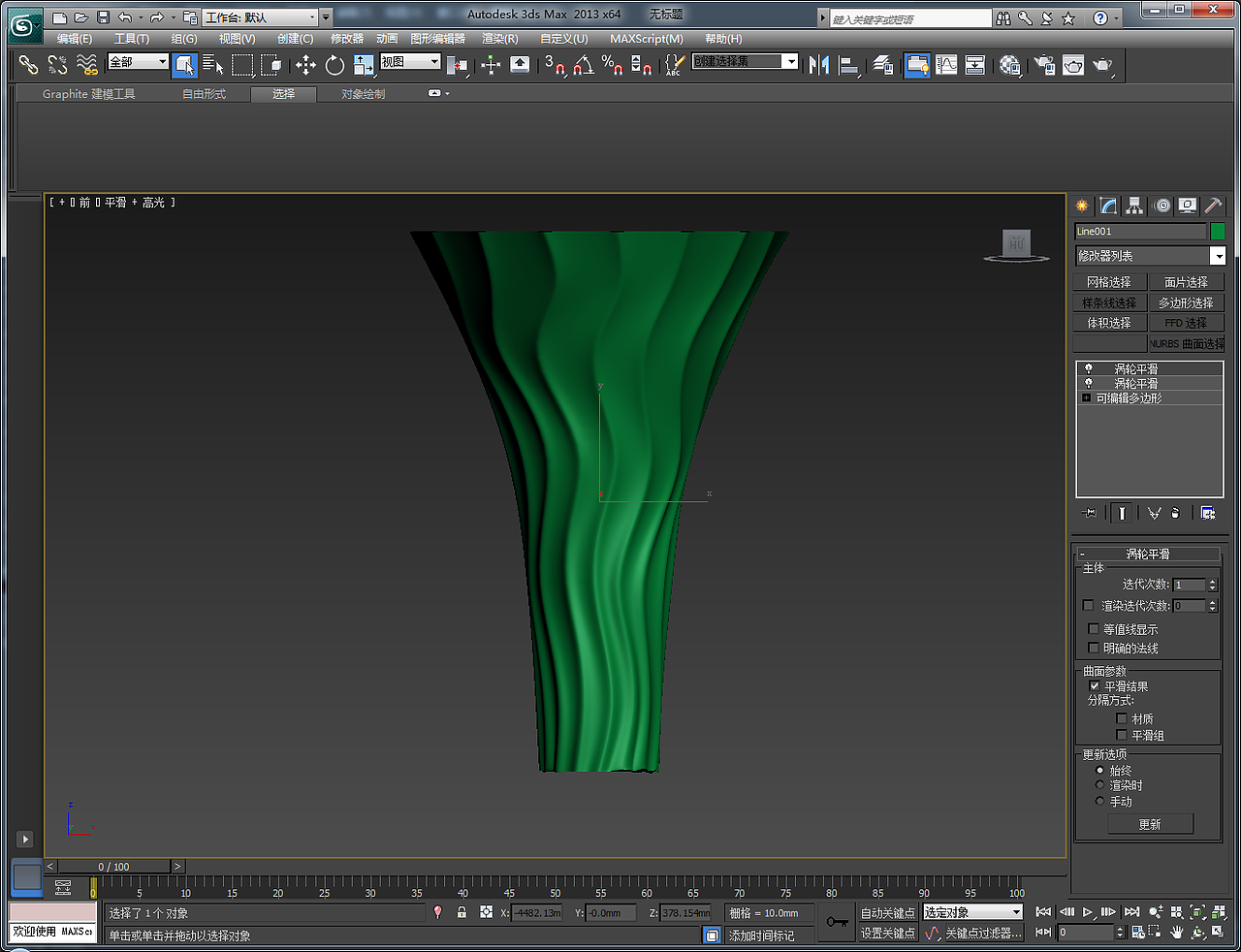Image resolution: width=1241 pixels, height=952 pixels.
Task: Click Pin Stack icon below modifier stack
Action: tap(1090, 513)
